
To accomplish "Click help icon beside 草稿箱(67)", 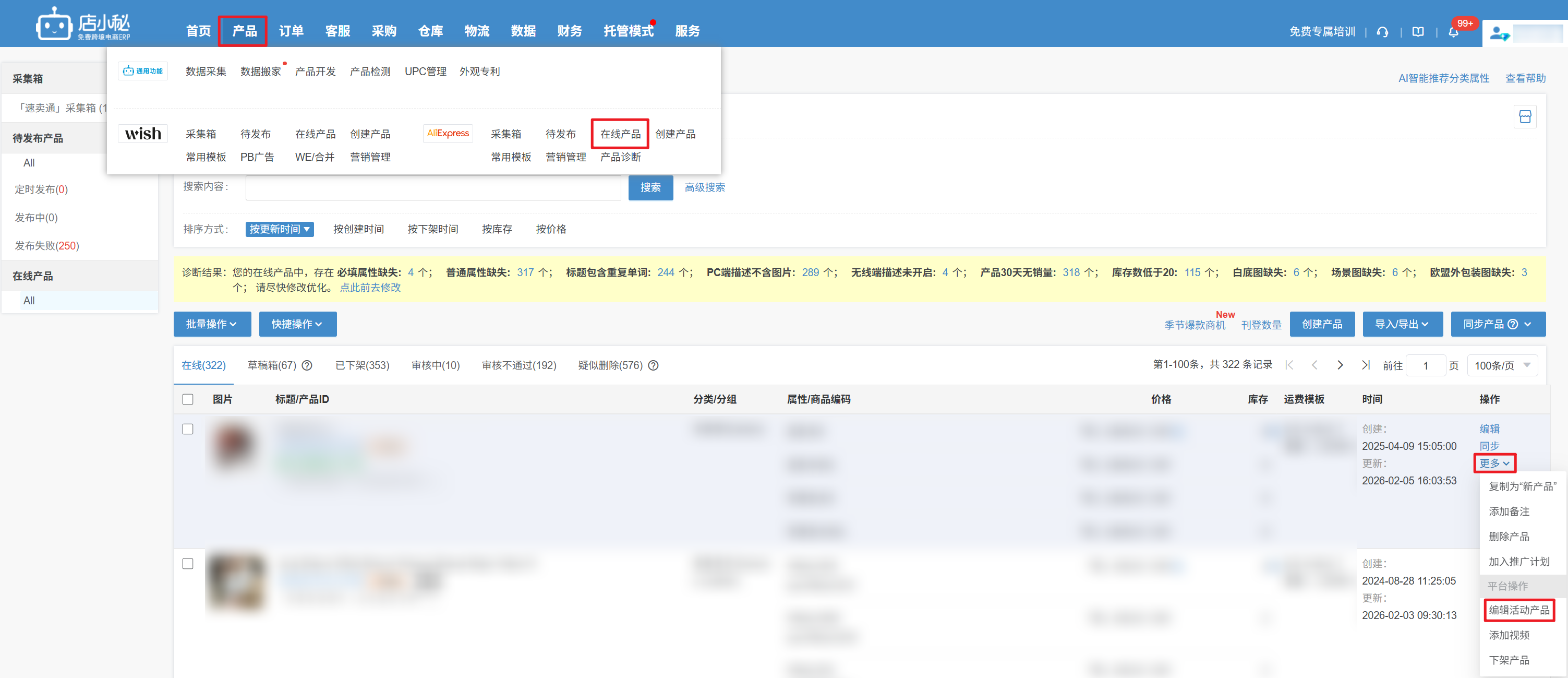I will (307, 365).
